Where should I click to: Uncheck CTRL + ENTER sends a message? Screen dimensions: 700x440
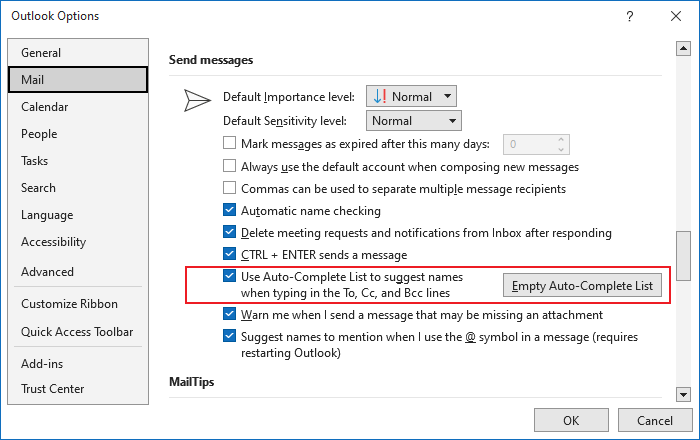229,253
